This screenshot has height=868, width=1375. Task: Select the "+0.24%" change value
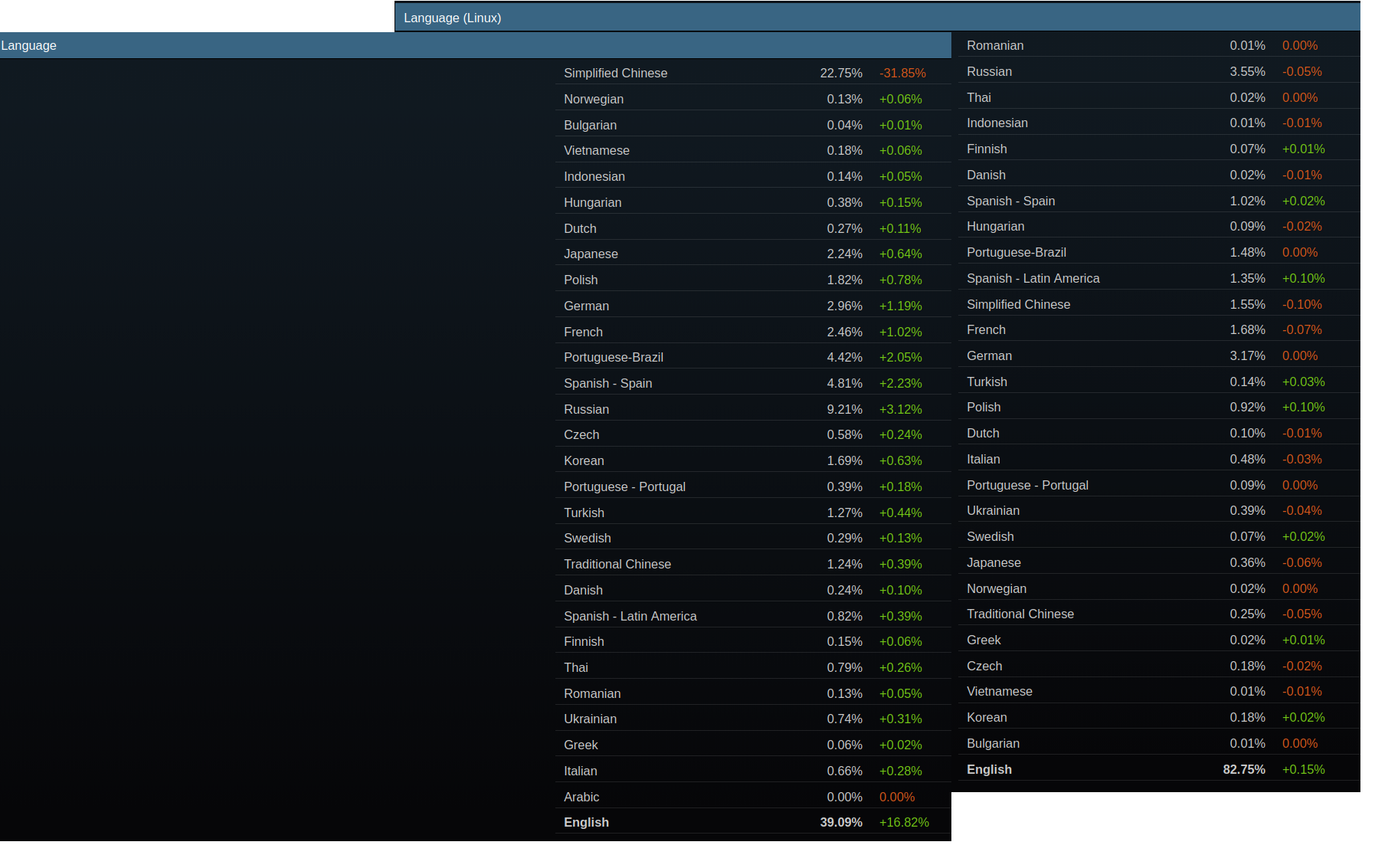pos(901,434)
